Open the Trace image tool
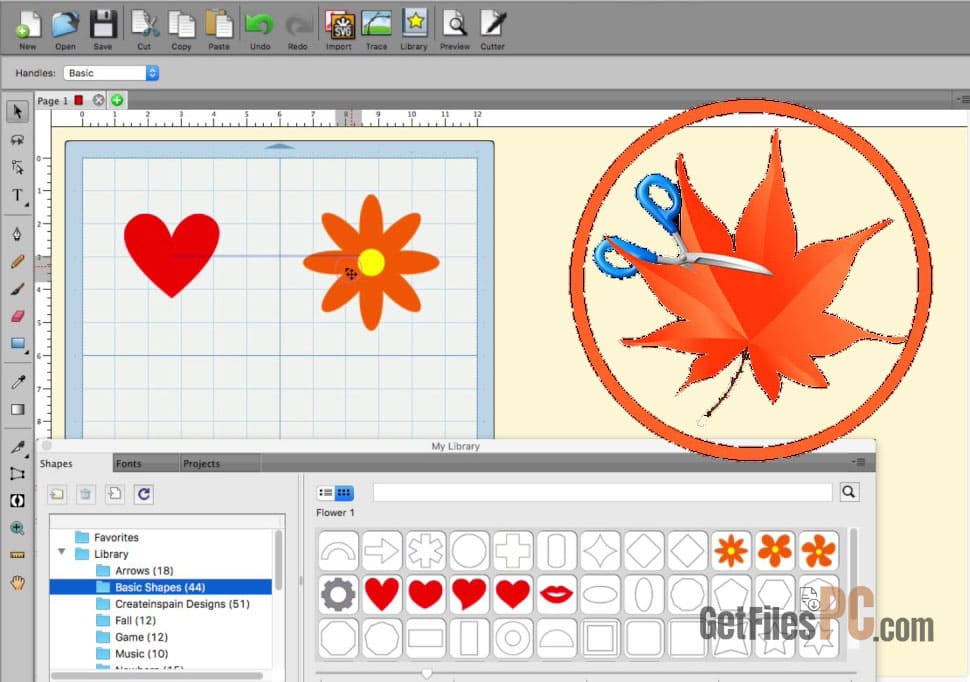The height and width of the screenshot is (682, 970). [376, 30]
